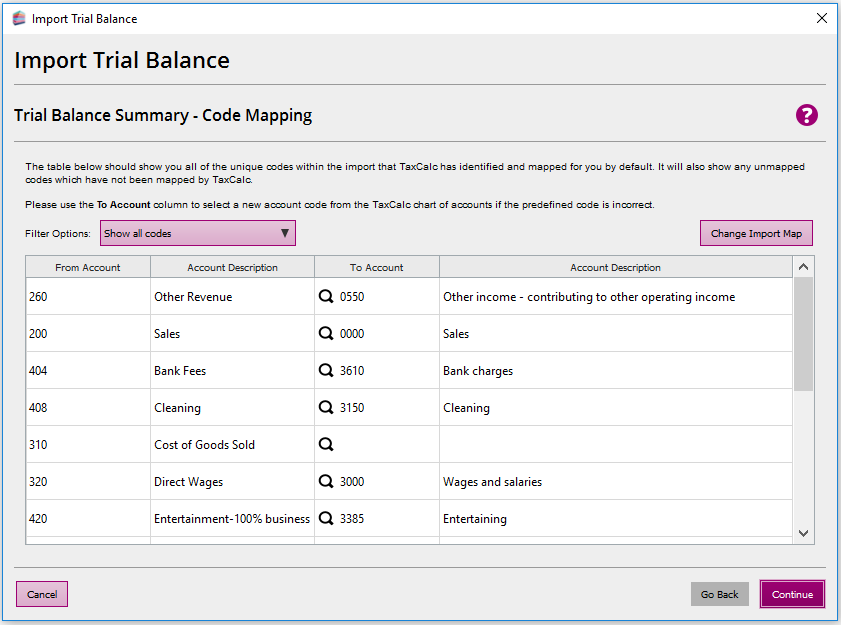Click the Bank Fees description cell

pos(232,370)
